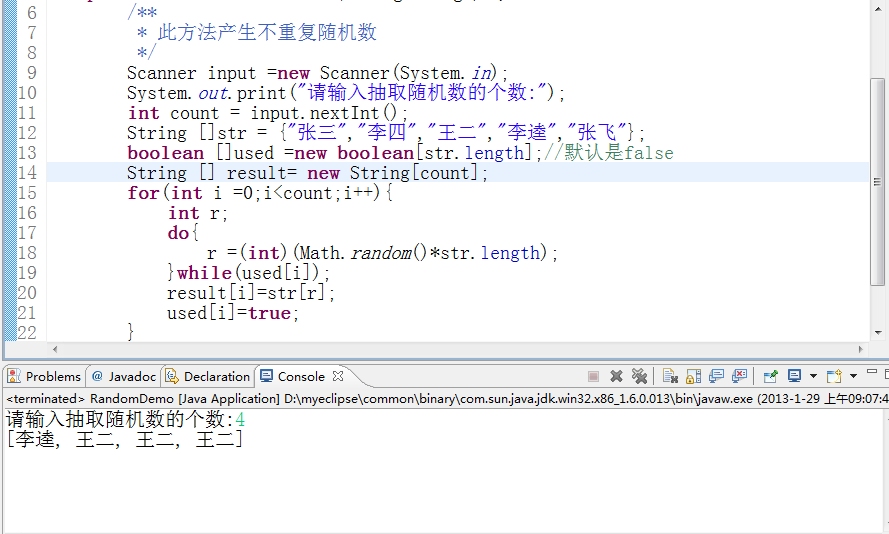Minimize the Console view panel
889x534 pixels.
click(x=872, y=372)
